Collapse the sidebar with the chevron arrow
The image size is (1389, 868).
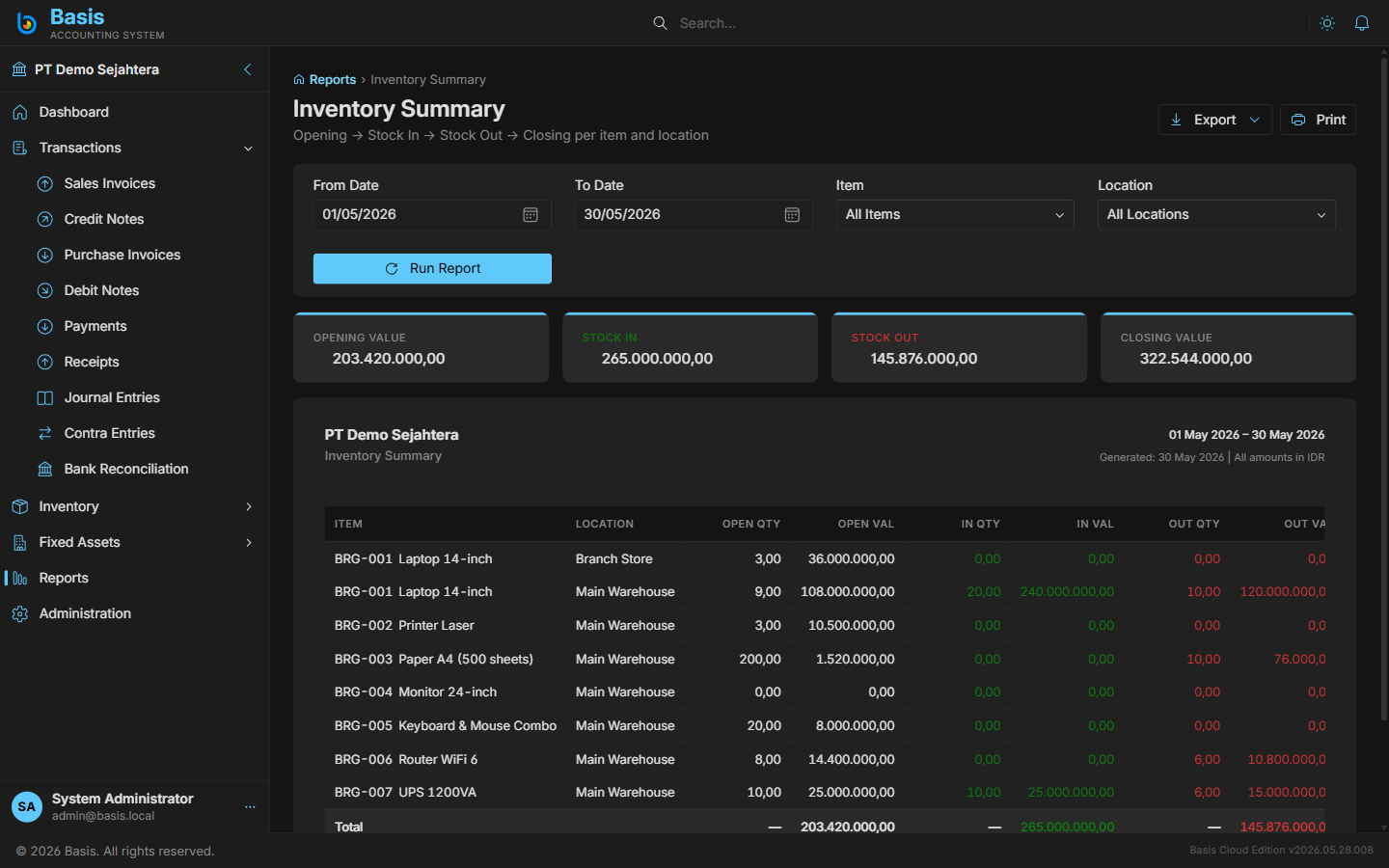coord(248,69)
